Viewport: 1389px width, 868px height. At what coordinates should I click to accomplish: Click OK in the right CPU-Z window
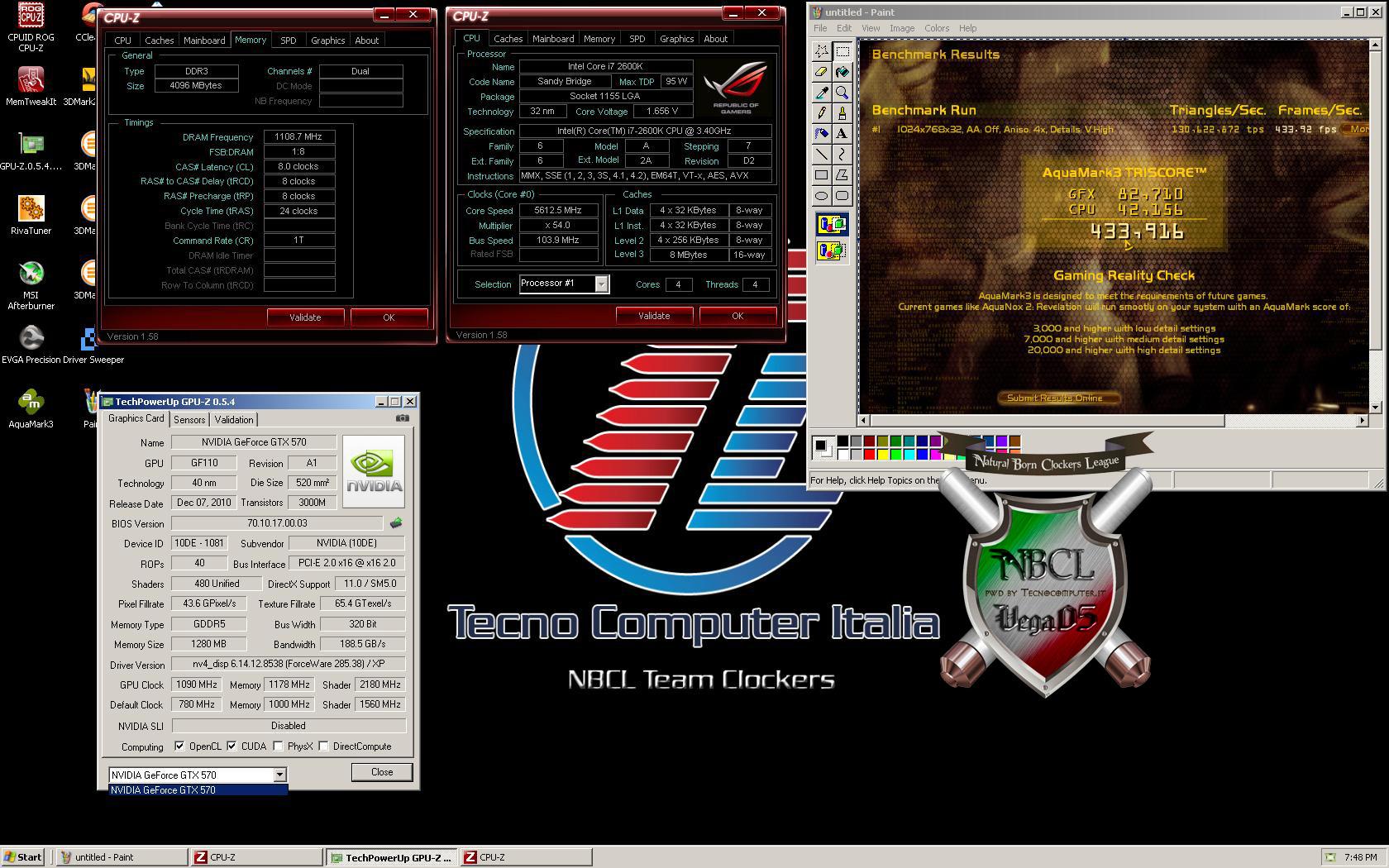[x=737, y=316]
